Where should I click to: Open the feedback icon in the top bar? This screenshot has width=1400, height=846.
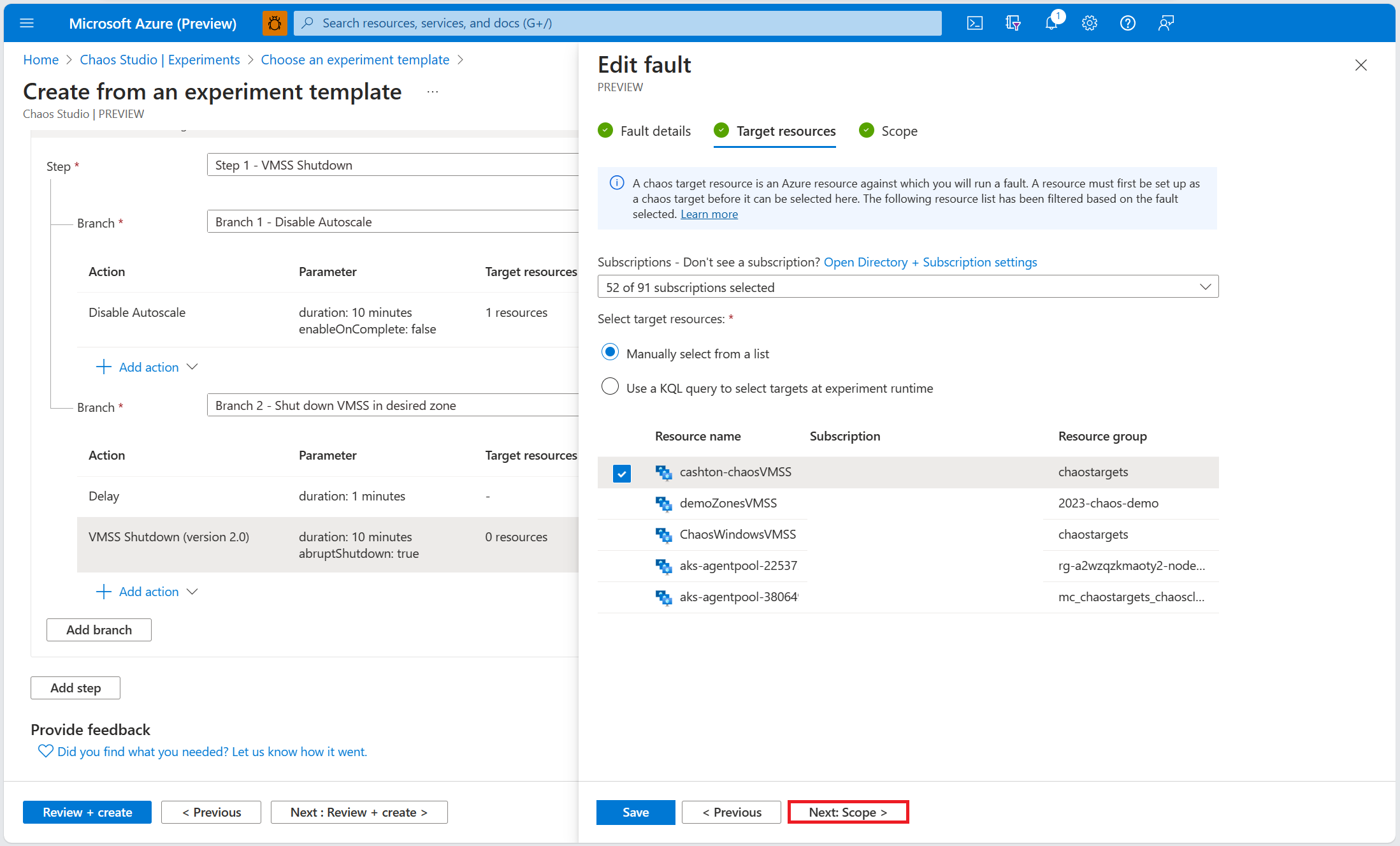pos(1165,22)
